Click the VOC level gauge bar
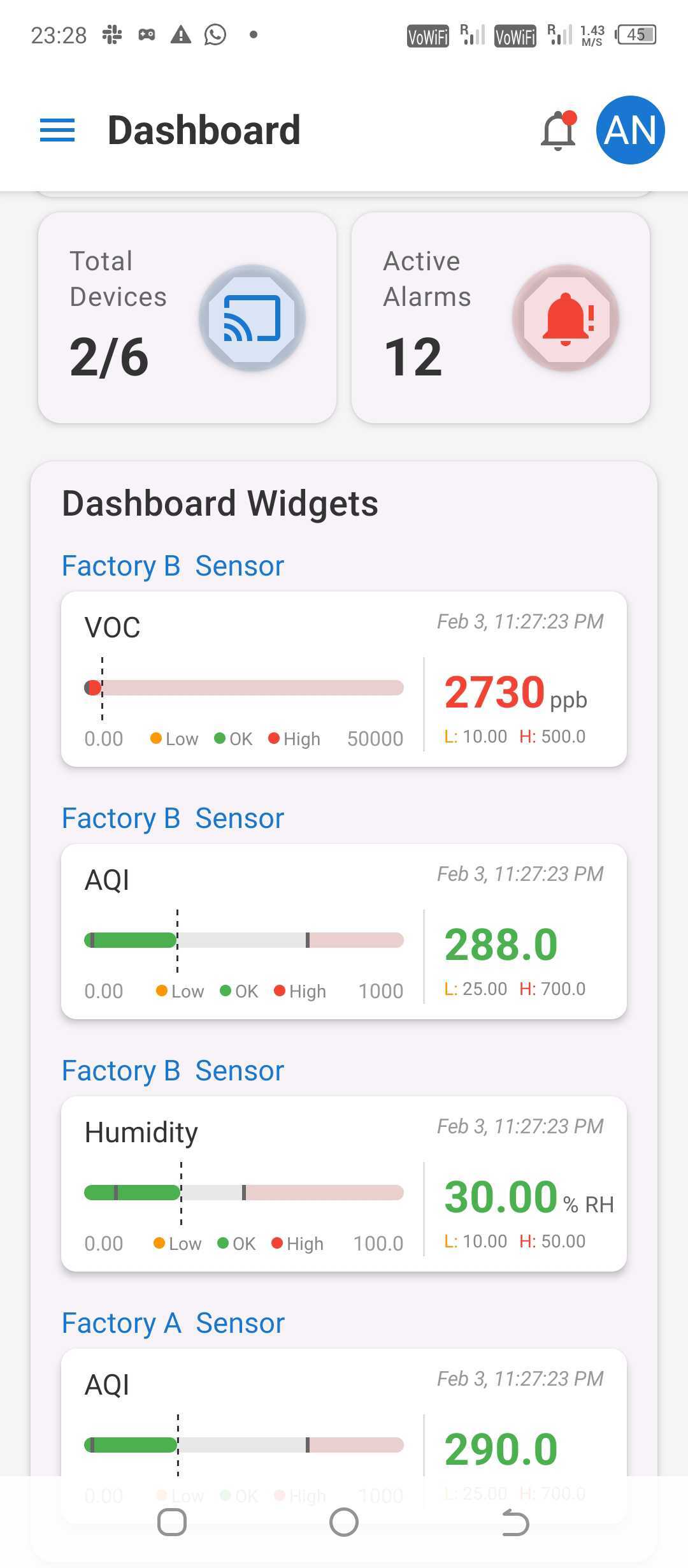This screenshot has width=688, height=1568. [x=244, y=688]
